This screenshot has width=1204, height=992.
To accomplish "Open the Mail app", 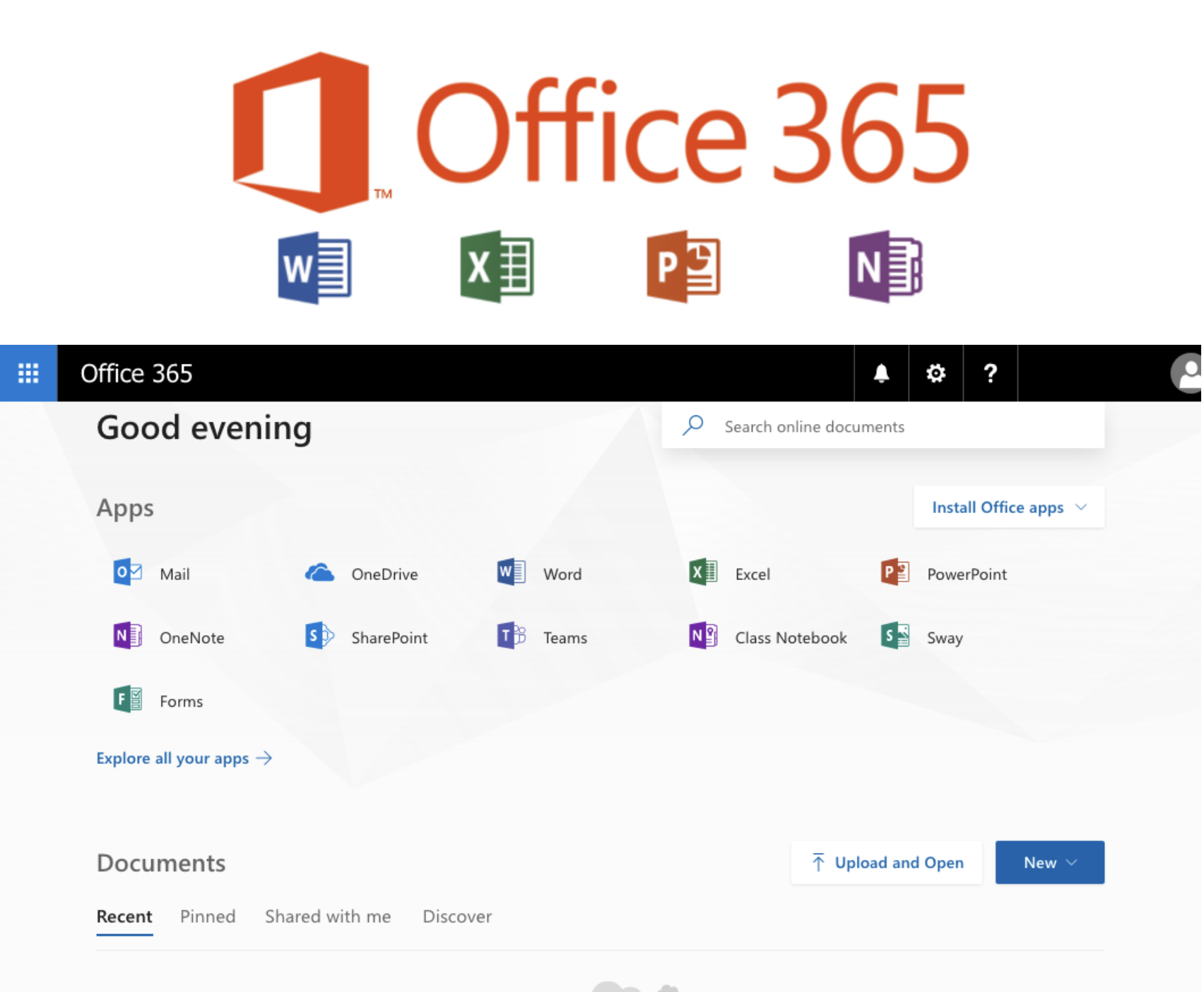I will [x=152, y=573].
